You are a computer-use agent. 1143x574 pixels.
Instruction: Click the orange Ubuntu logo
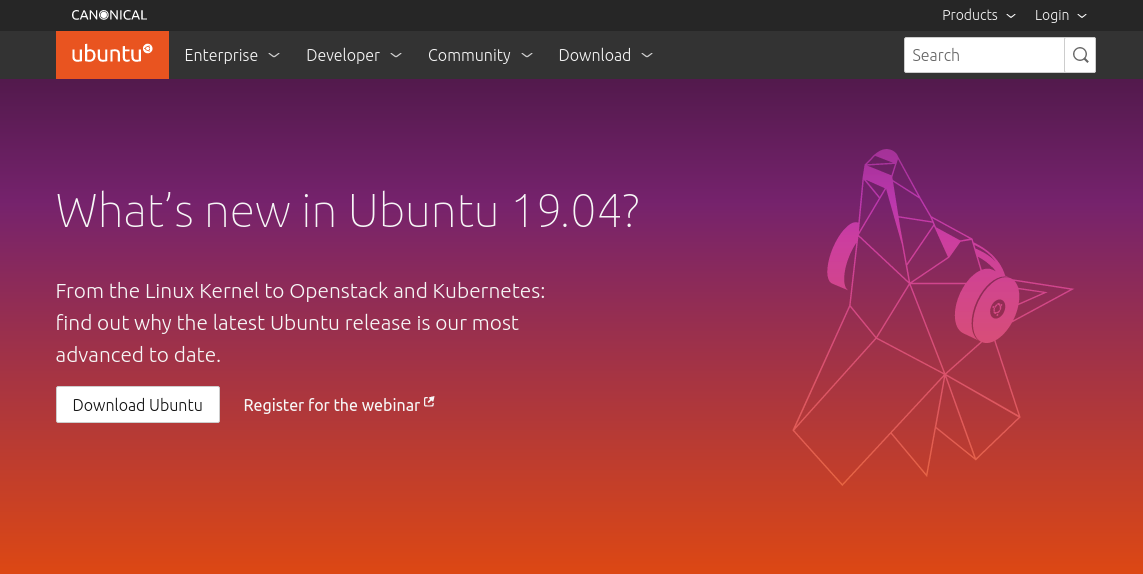(x=112, y=55)
